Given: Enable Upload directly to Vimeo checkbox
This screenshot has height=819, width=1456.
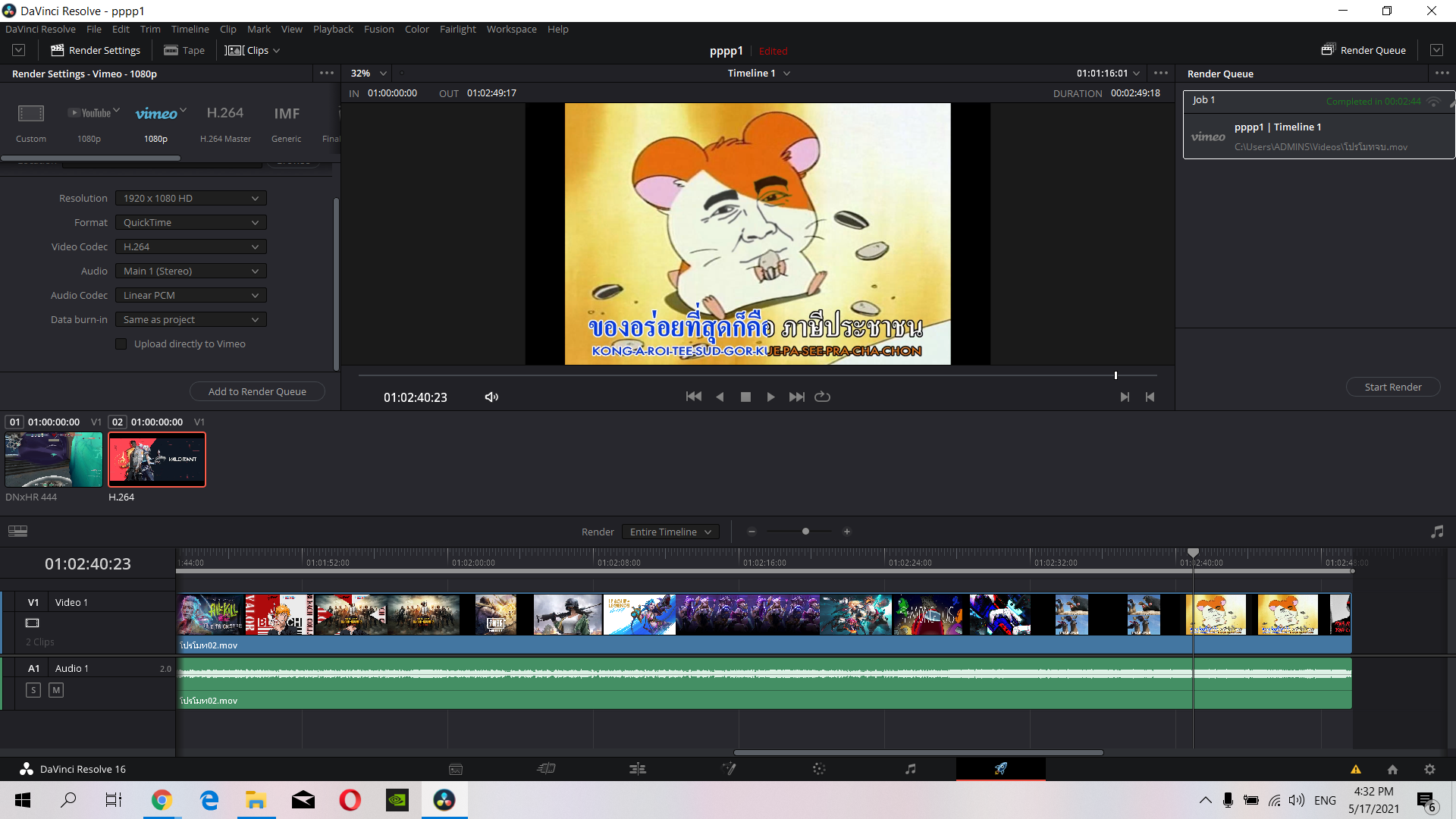Looking at the screenshot, I should point(121,344).
